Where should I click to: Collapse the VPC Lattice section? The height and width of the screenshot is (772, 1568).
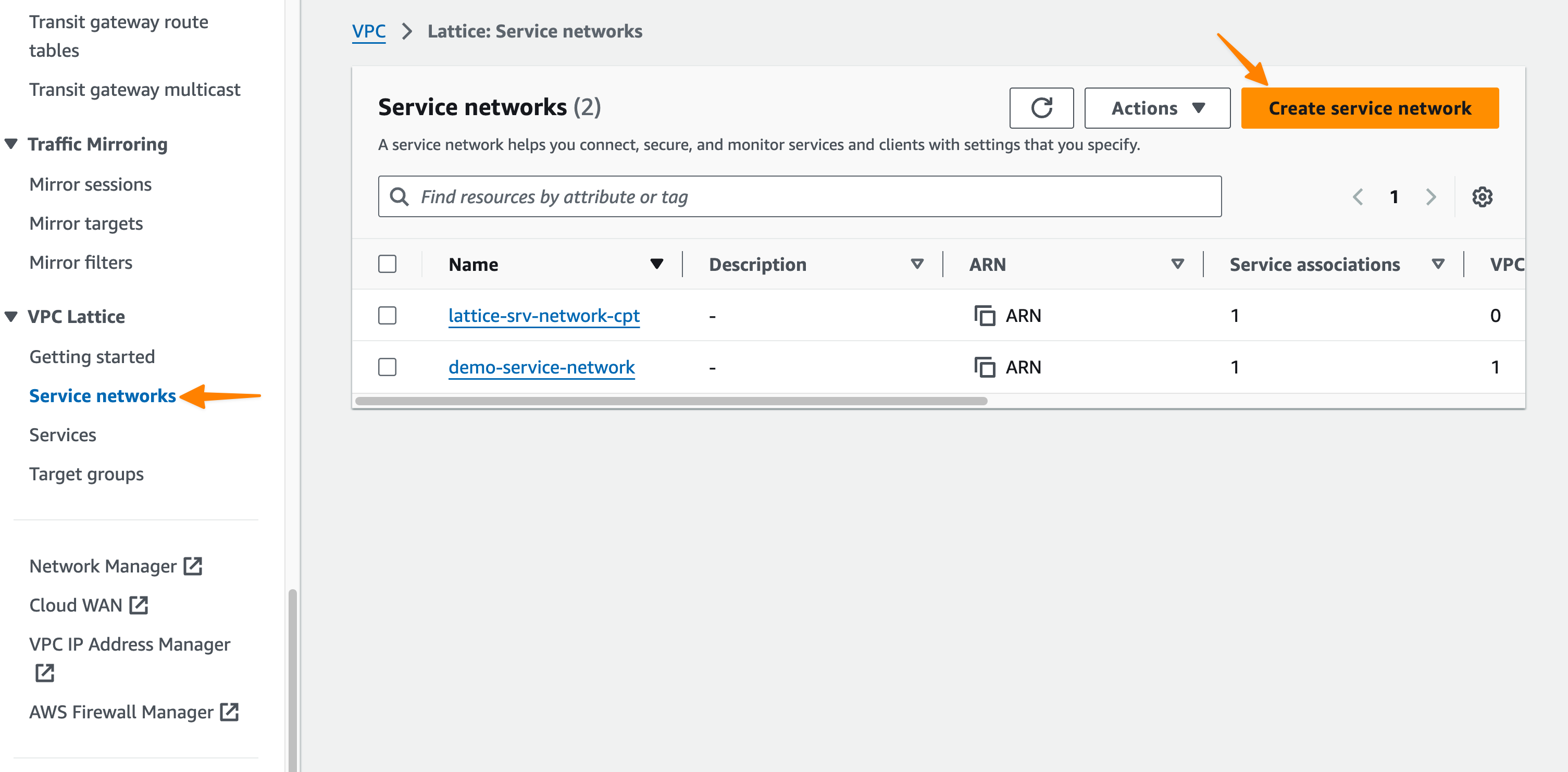click(11, 317)
